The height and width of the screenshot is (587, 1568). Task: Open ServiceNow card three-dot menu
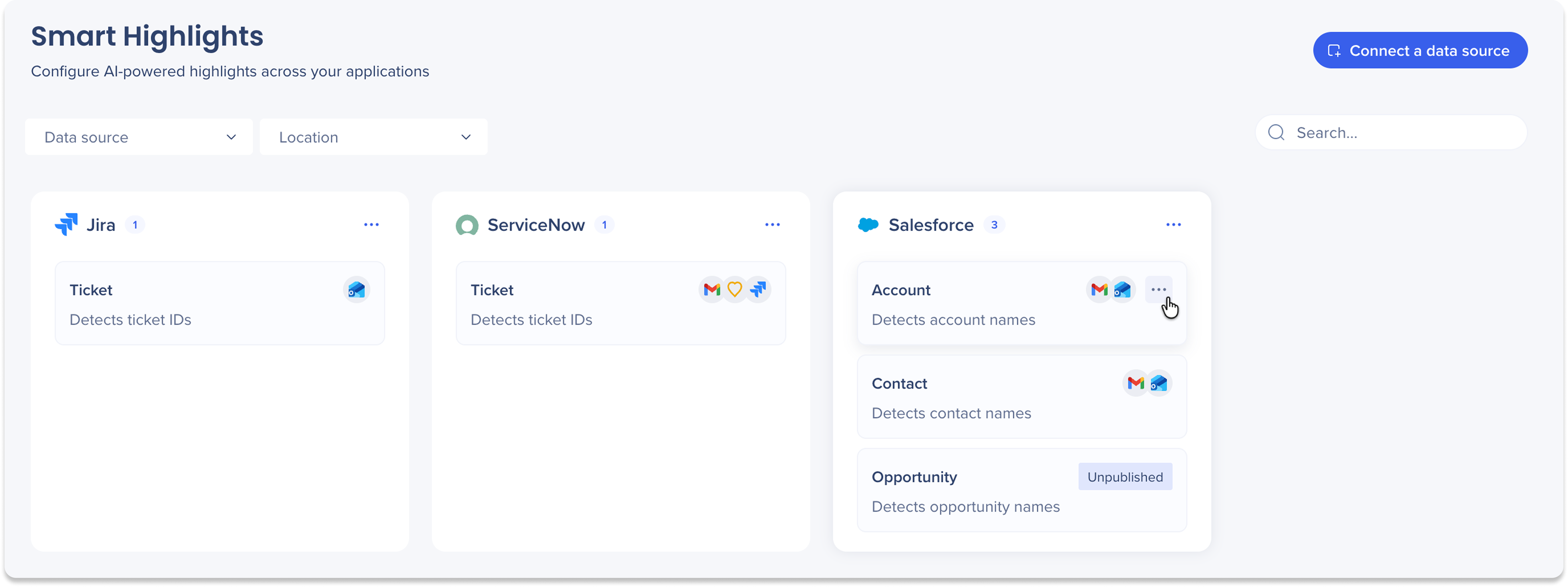pos(772,225)
